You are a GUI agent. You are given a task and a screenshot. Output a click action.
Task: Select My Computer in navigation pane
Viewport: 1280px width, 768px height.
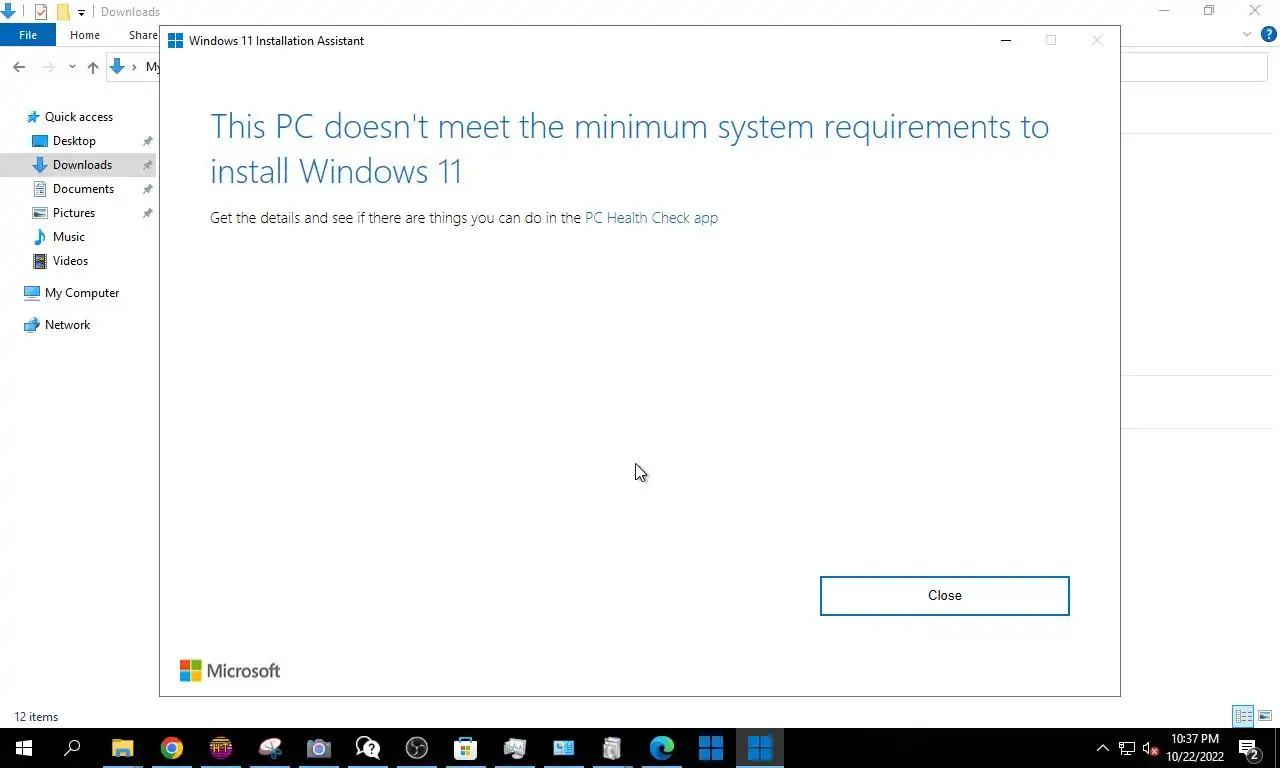pyautogui.click(x=81, y=293)
